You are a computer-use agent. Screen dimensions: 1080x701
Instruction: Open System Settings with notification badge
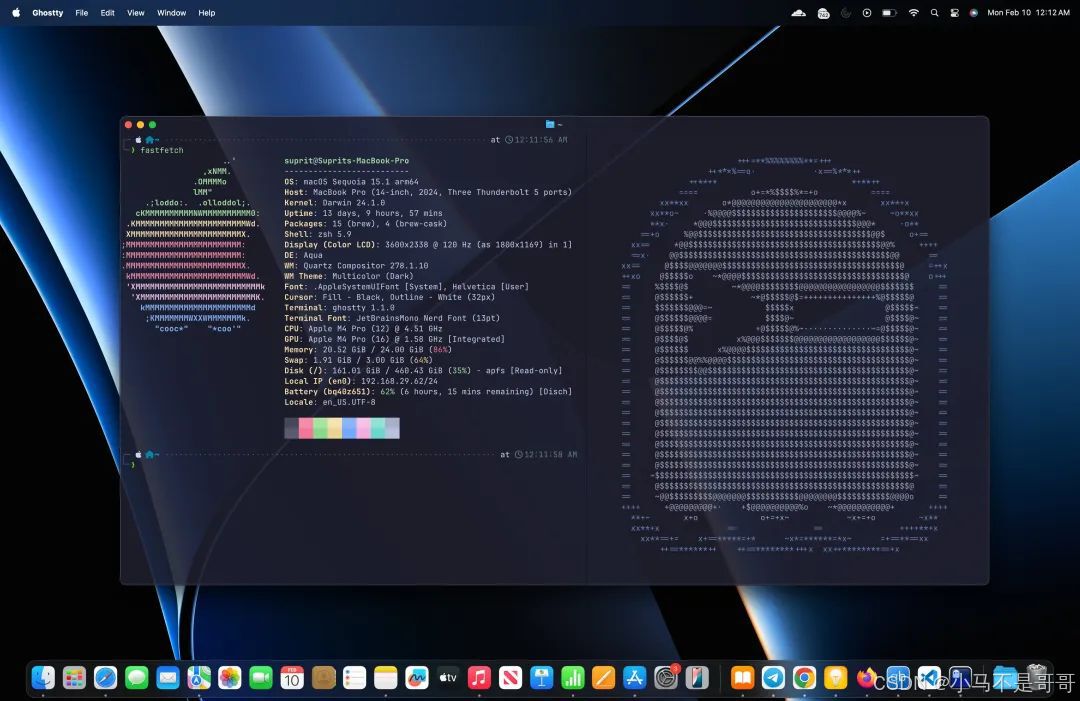click(x=666, y=678)
